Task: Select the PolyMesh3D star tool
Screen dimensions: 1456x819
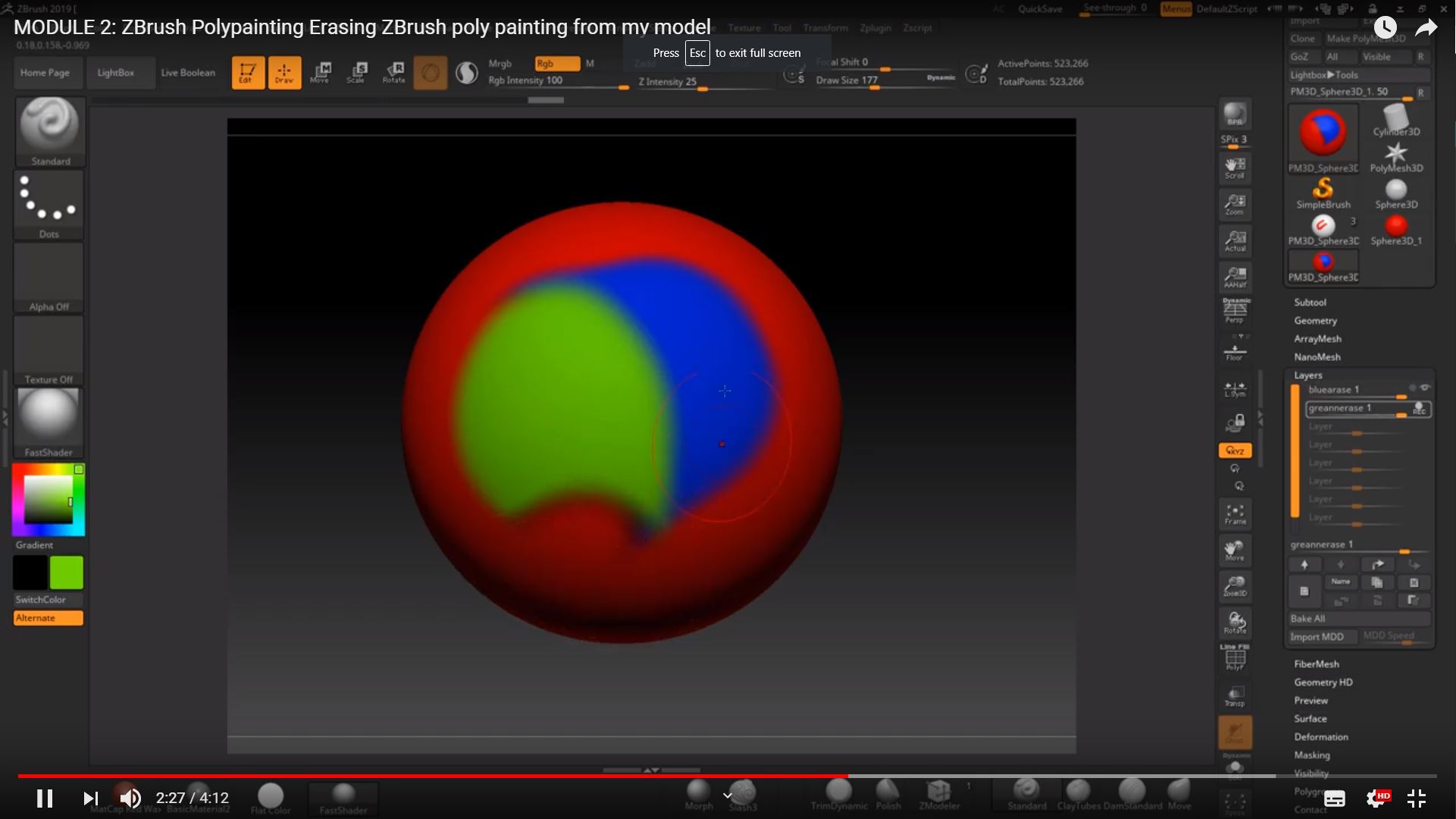Action: tap(1396, 157)
